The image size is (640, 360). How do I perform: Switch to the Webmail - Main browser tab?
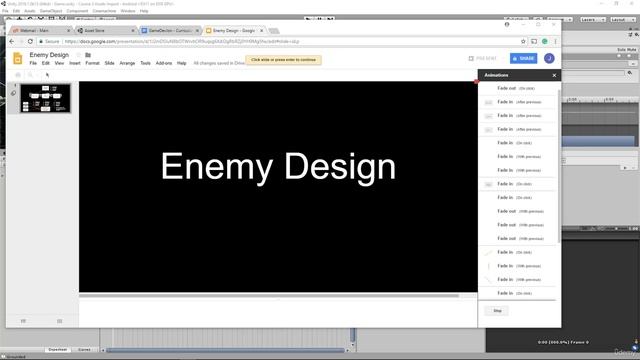pyautogui.click(x=40, y=31)
